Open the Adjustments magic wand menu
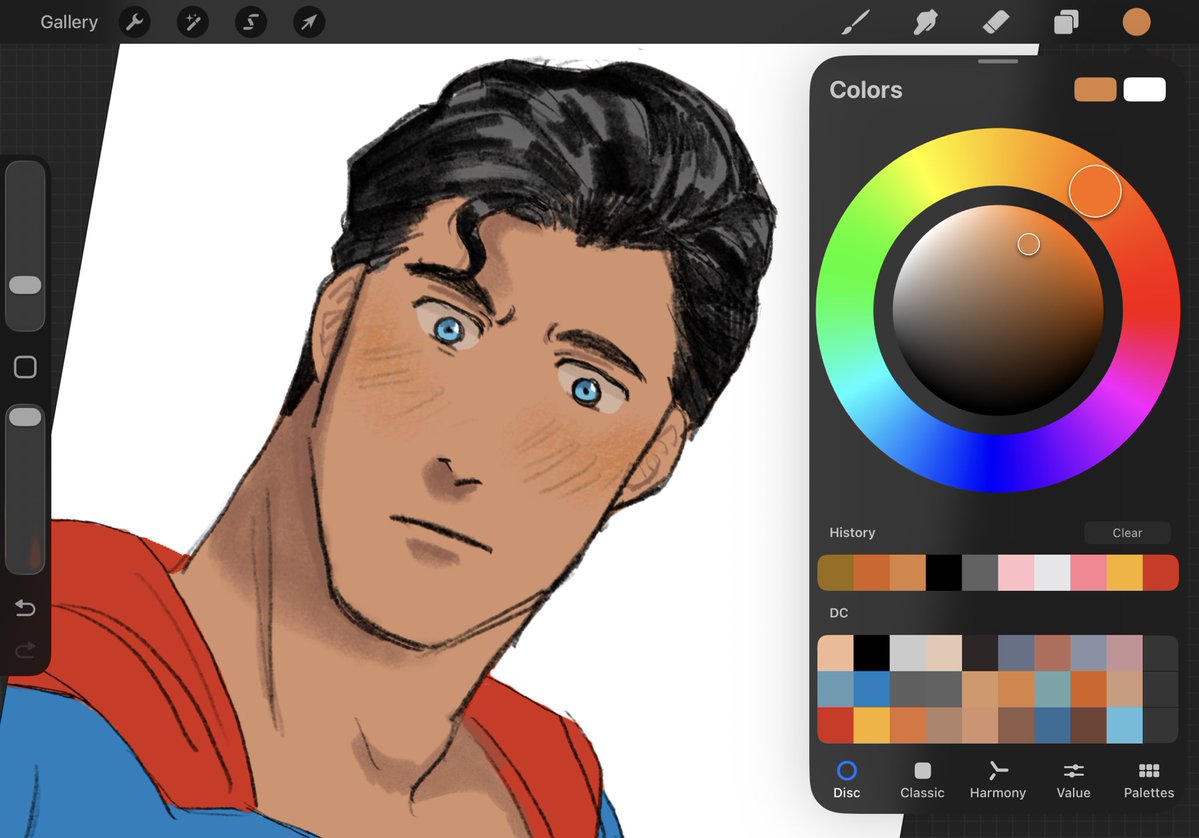The width and height of the screenshot is (1199, 838). 193,22
